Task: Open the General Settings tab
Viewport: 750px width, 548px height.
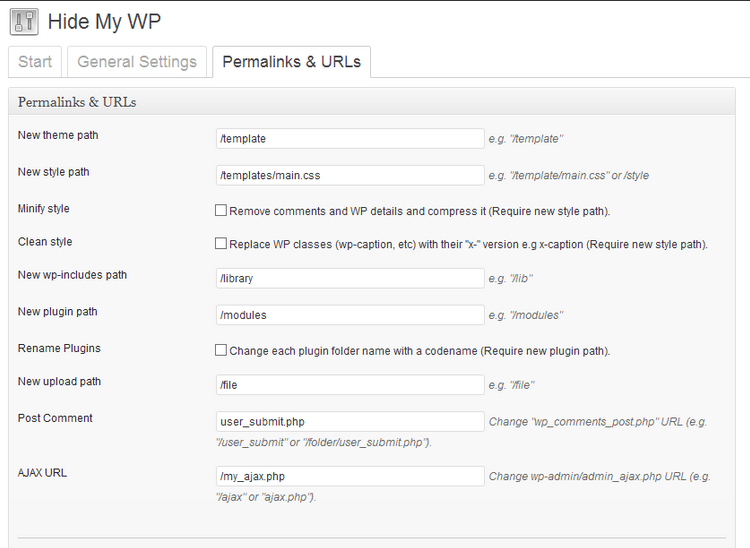Action: pyautogui.click(x=137, y=62)
